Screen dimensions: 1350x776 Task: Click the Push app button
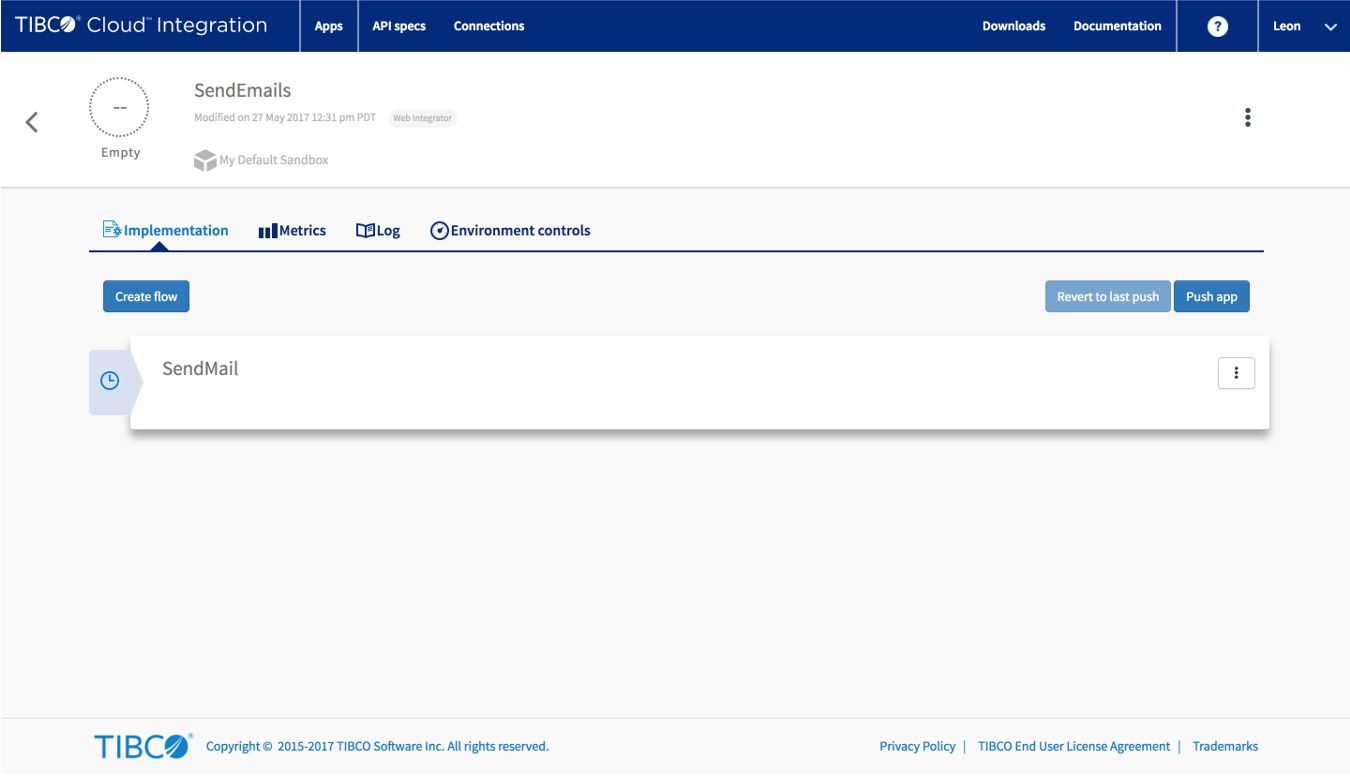1211,297
